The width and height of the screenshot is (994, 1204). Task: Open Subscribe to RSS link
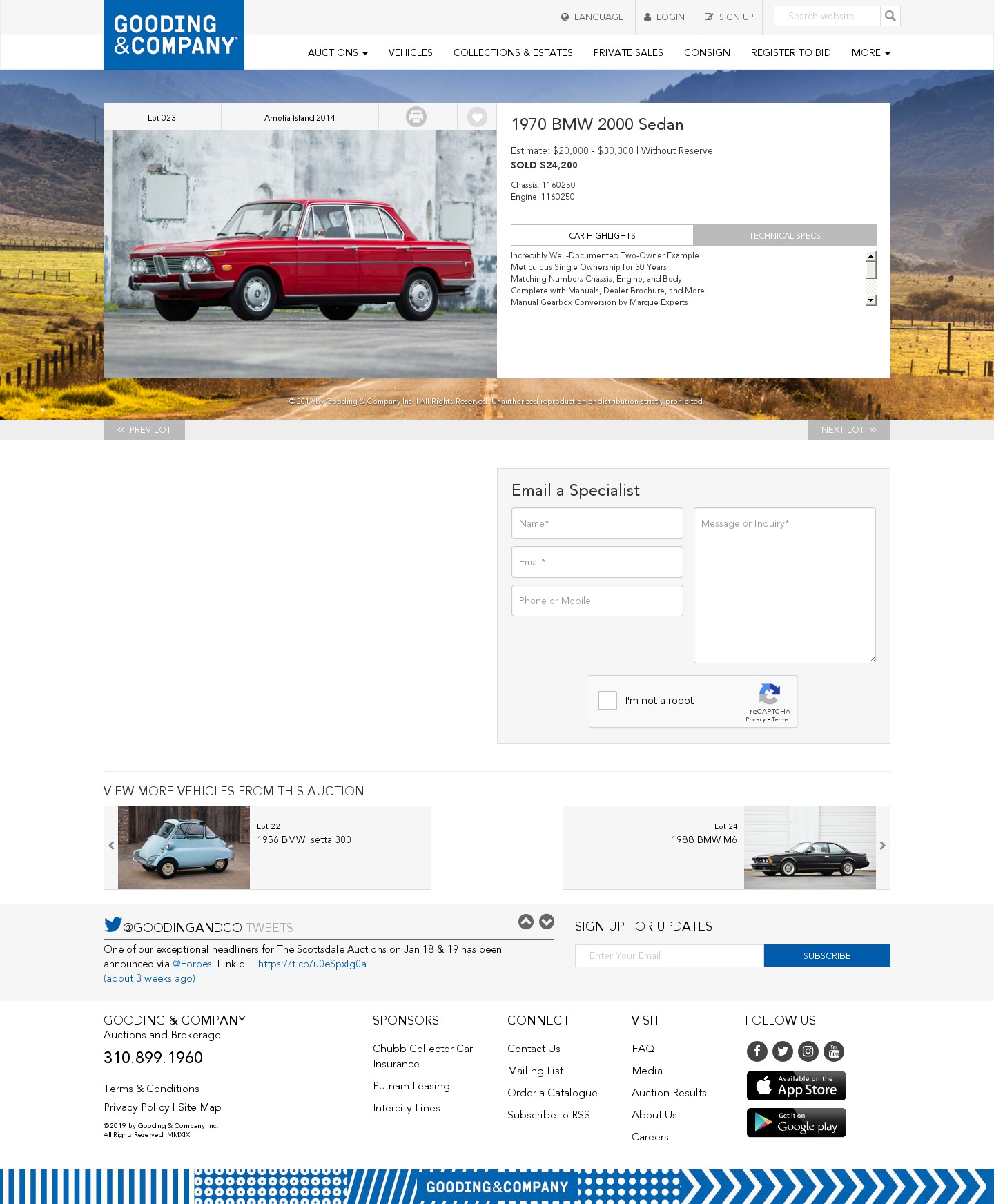click(x=549, y=1114)
